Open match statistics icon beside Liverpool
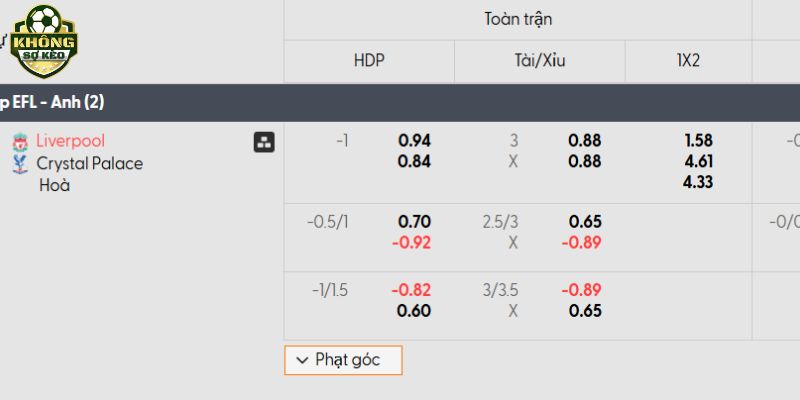The width and height of the screenshot is (800, 400). coord(264,142)
